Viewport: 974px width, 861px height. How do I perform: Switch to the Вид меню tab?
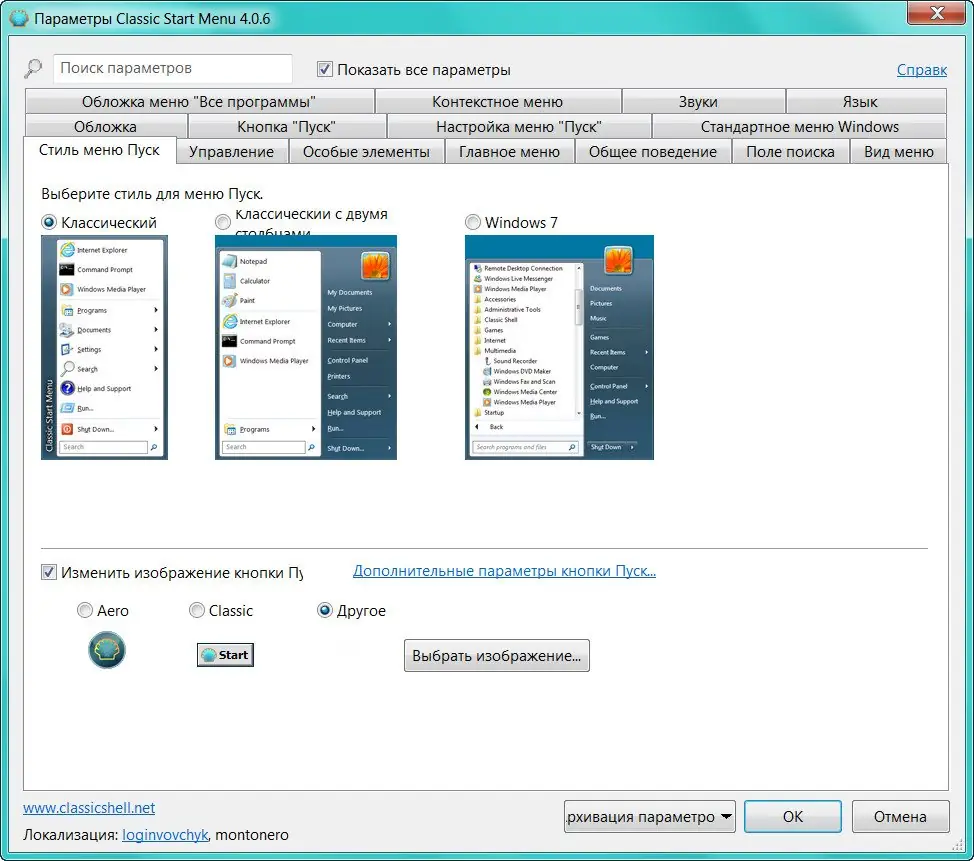(x=898, y=152)
